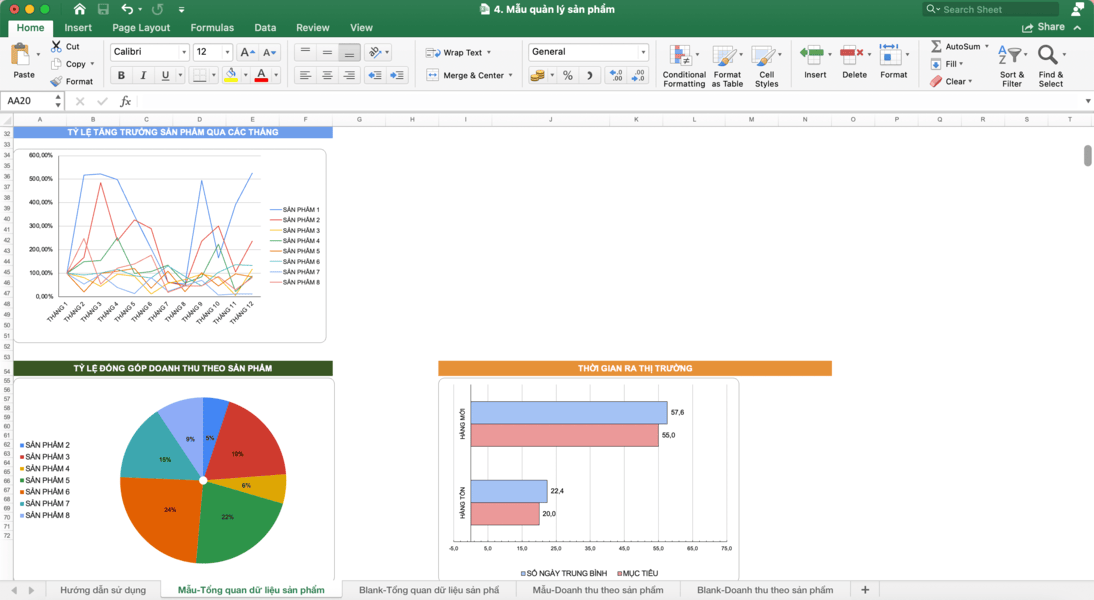Click the increase font size icon
1094x600 pixels.
(x=247, y=52)
